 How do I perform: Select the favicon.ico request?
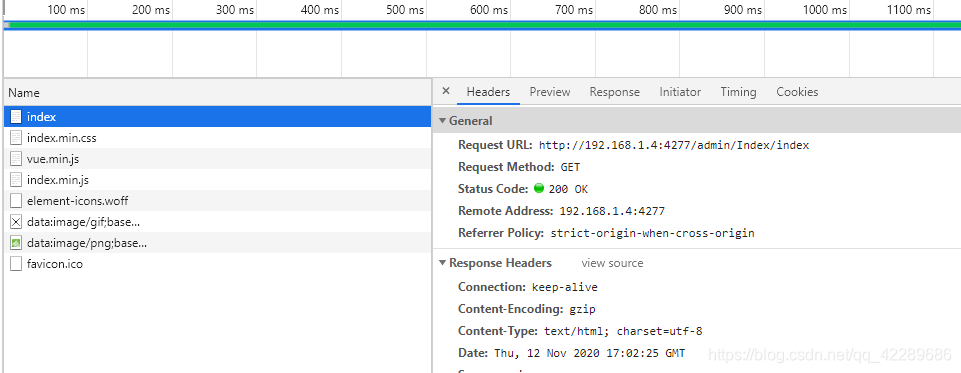(217, 264)
